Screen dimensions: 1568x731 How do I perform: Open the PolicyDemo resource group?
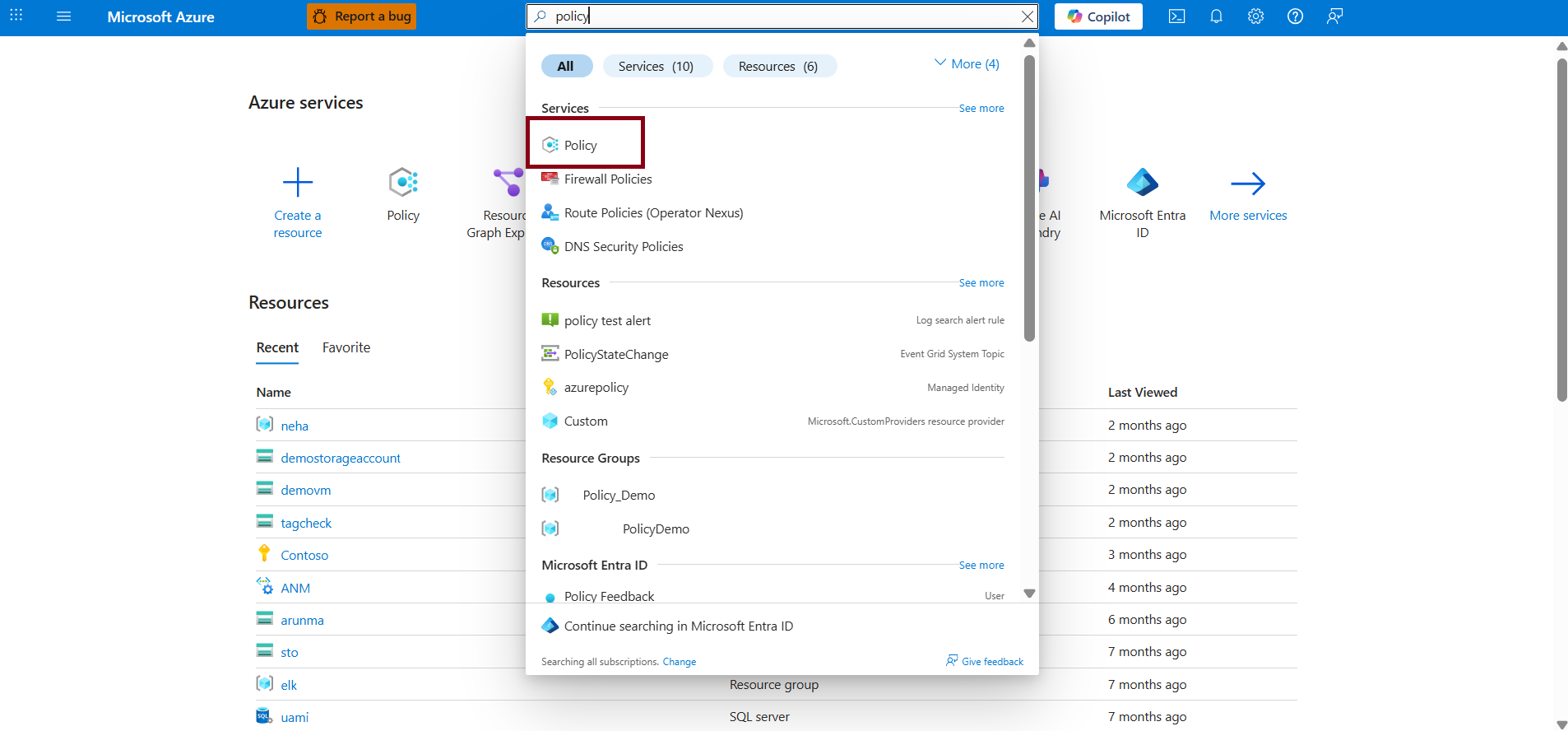[x=656, y=528]
